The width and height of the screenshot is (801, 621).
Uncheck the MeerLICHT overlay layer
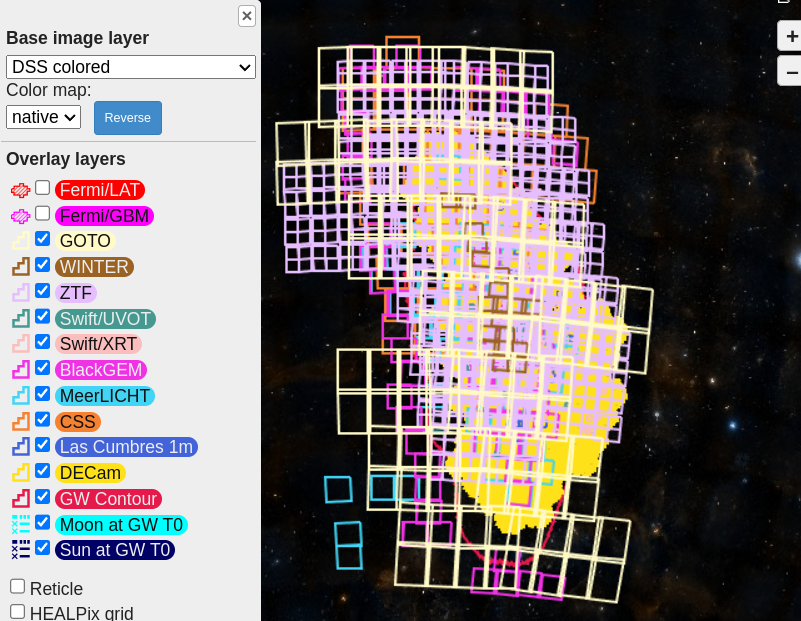[42, 394]
